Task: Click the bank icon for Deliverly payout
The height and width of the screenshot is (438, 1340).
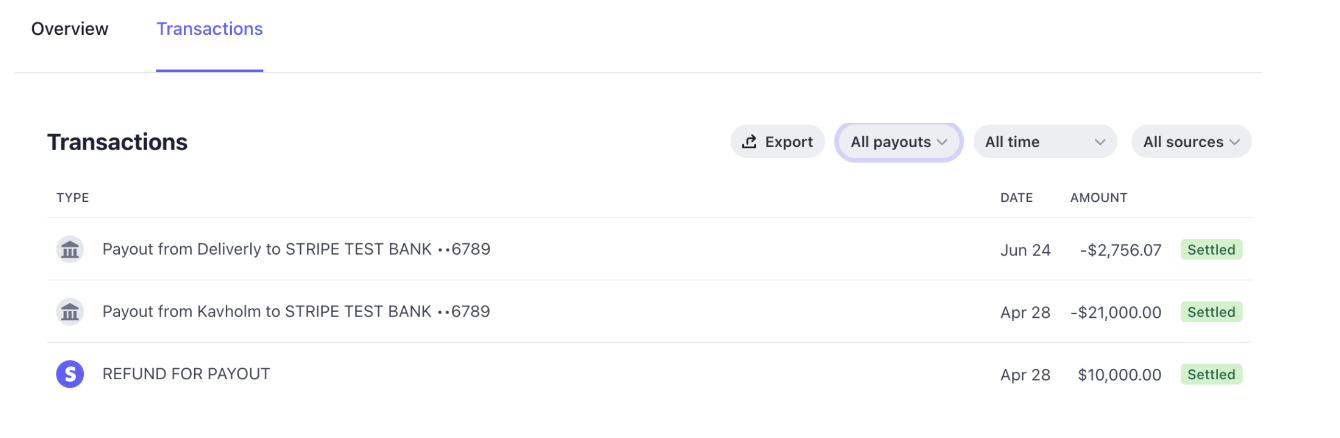Action: point(70,250)
